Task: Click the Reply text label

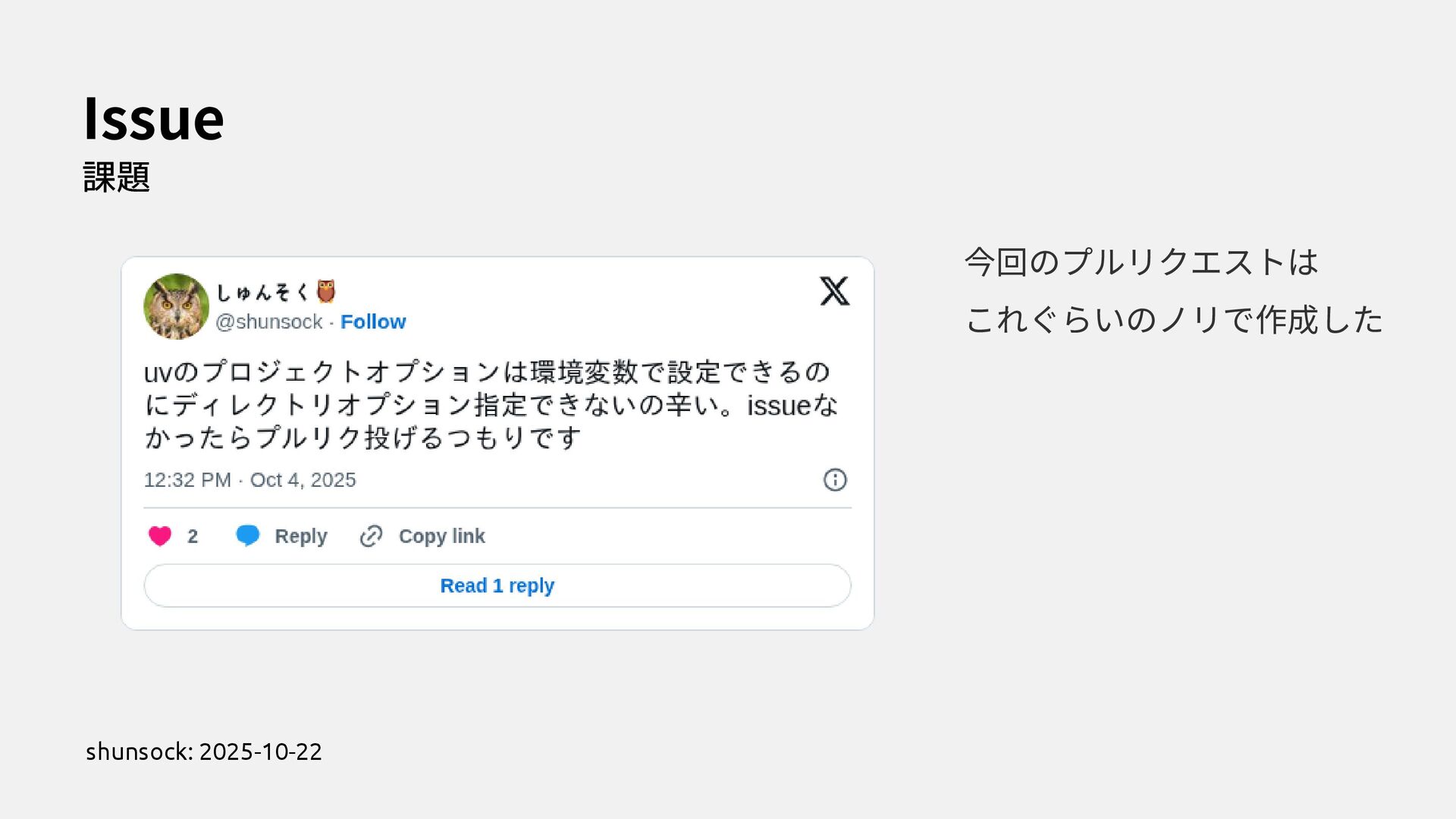Action: click(301, 536)
